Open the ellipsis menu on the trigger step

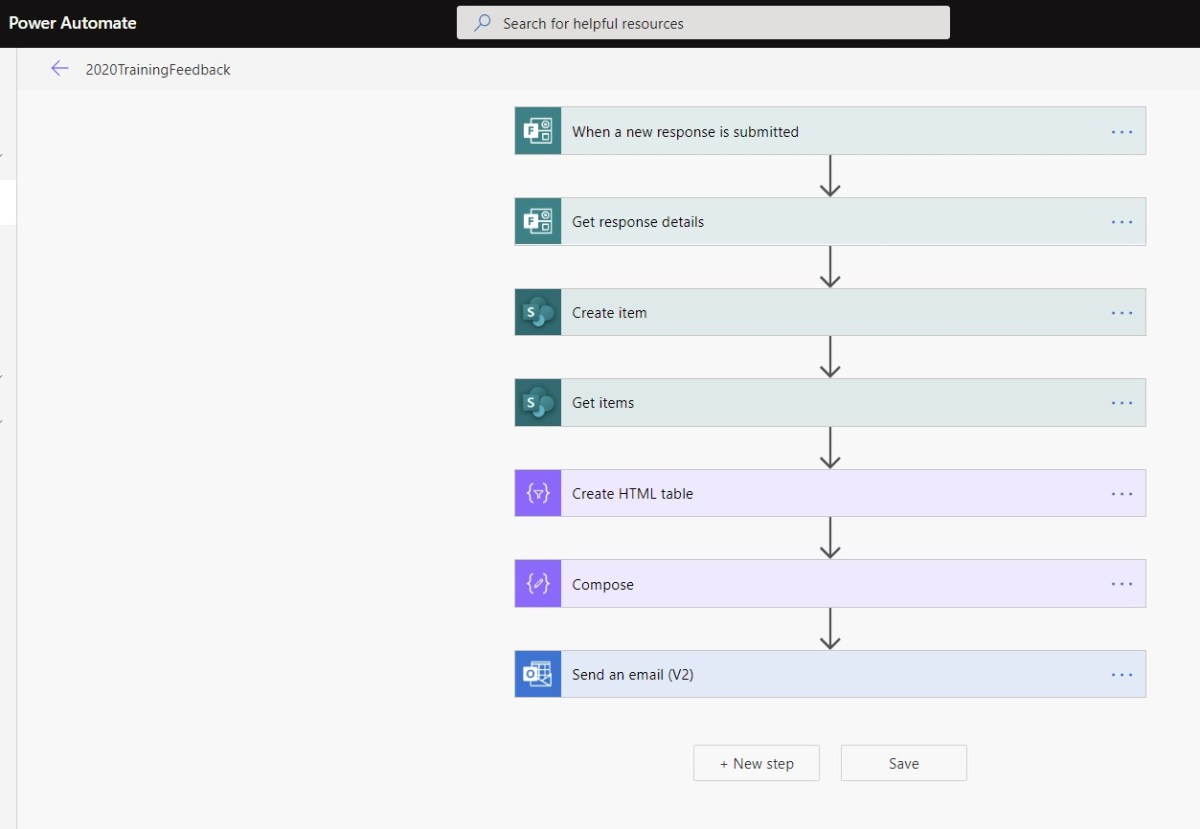click(1121, 131)
